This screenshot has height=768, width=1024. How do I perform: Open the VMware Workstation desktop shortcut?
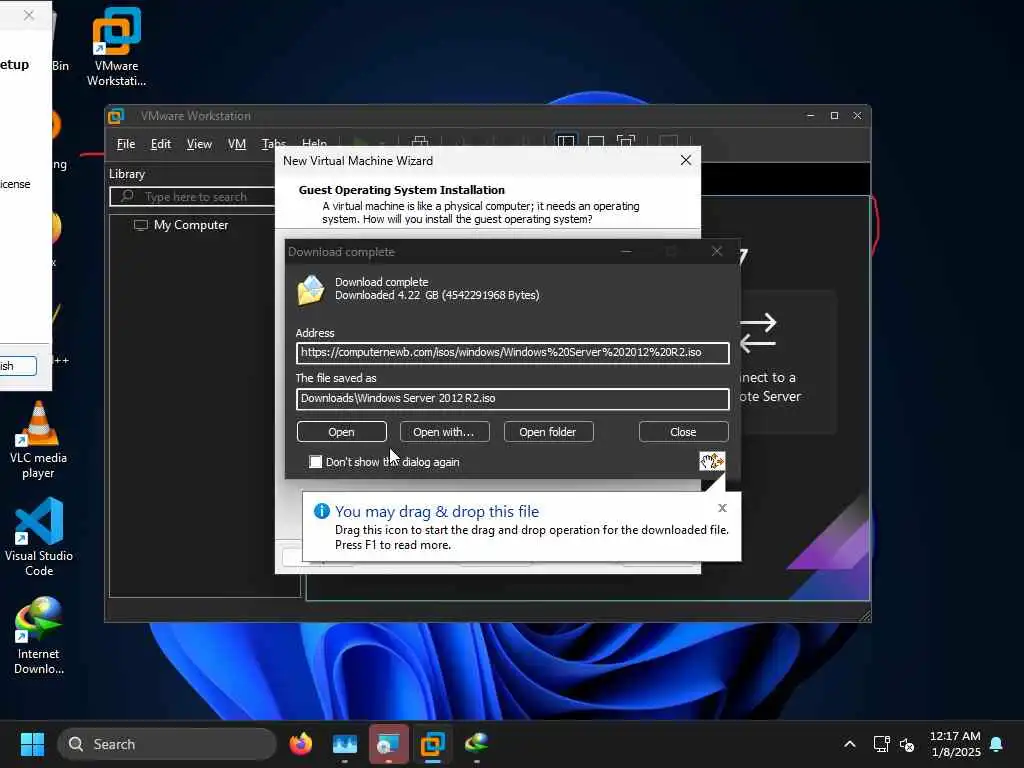(x=116, y=47)
